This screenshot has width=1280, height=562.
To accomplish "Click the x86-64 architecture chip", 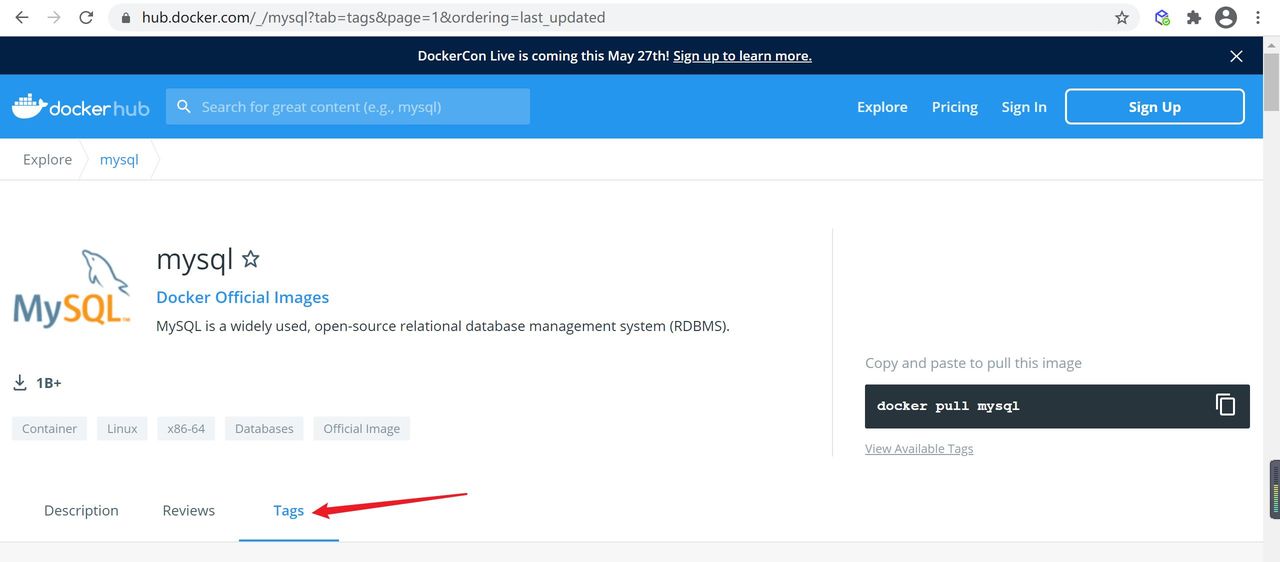I will 186,429.
